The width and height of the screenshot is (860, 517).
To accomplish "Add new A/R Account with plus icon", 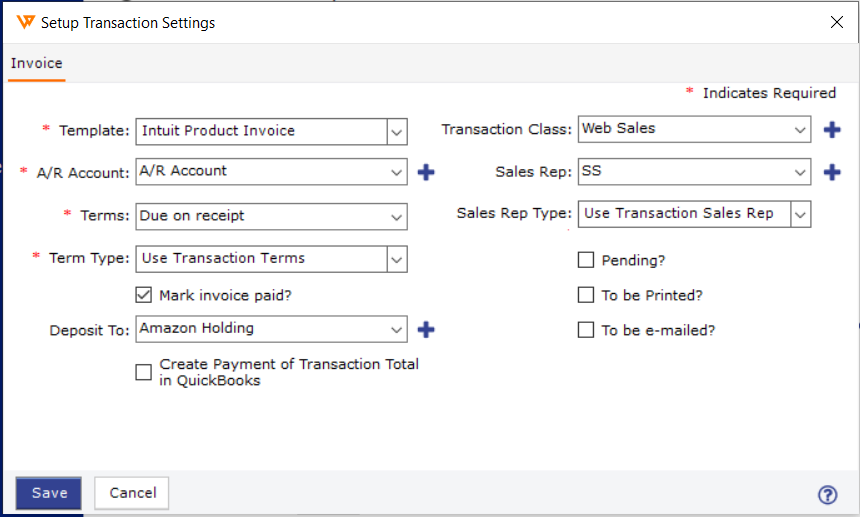I will [426, 172].
